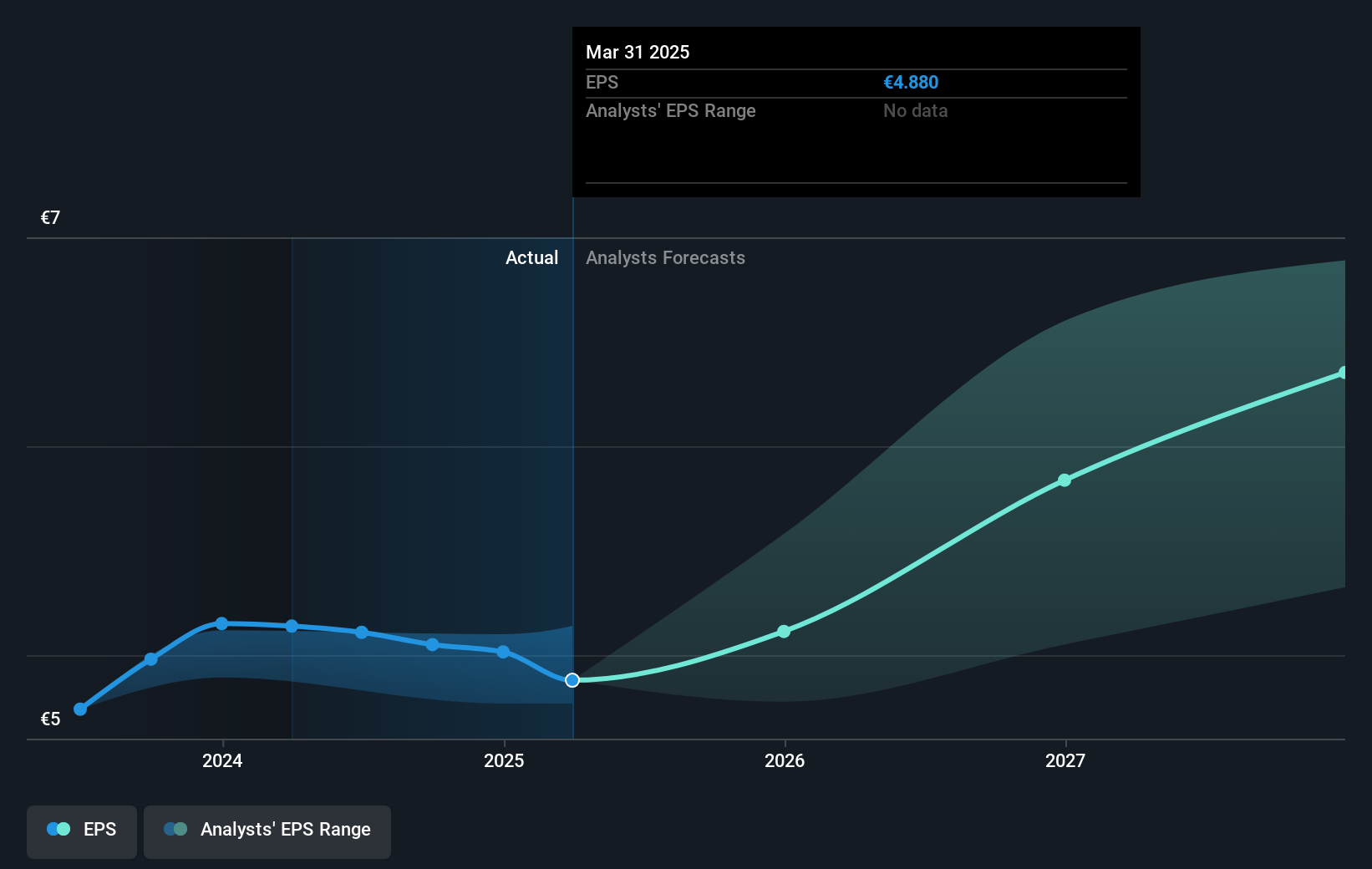Image resolution: width=1372 pixels, height=869 pixels.
Task: Click the early 2024 EPS peak data point
Action: pos(221,624)
